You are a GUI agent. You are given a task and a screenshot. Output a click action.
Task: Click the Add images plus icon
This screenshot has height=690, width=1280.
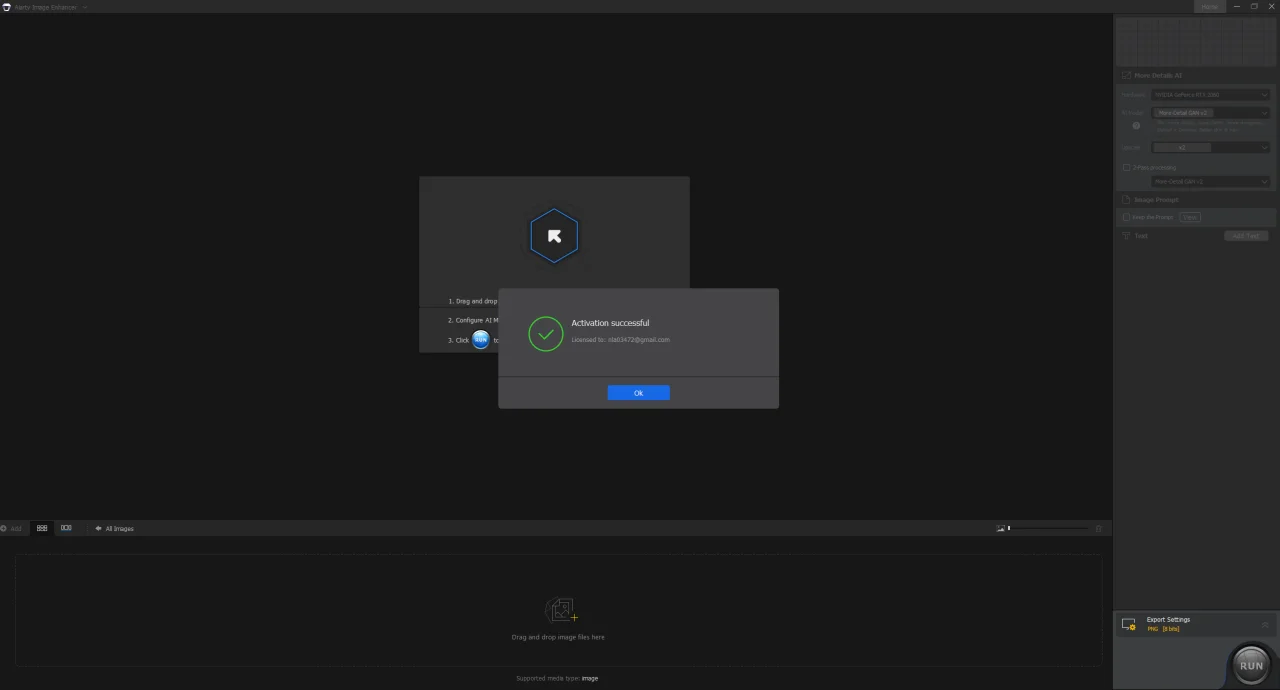[4, 528]
